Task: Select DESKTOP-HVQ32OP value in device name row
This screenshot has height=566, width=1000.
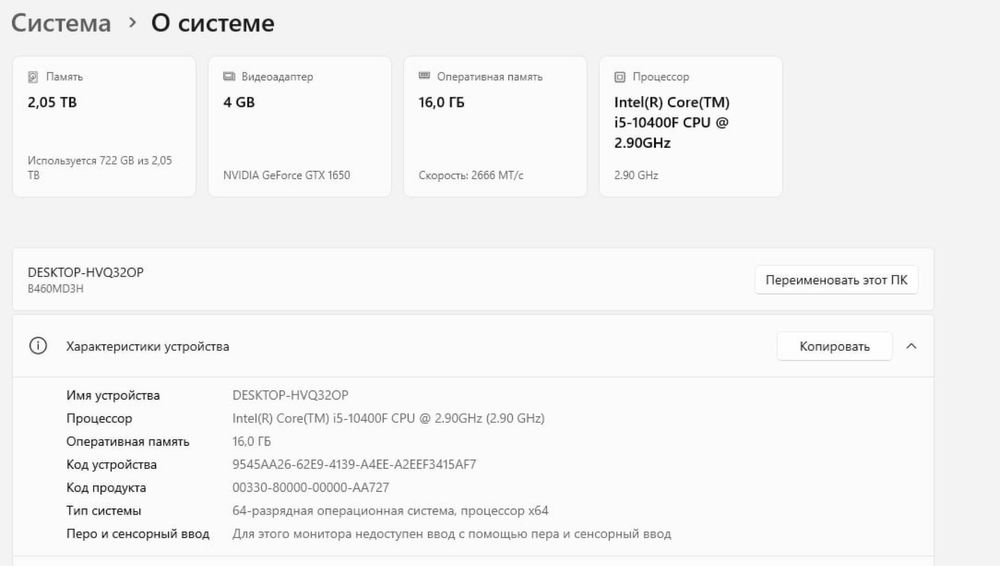Action: 290,396
